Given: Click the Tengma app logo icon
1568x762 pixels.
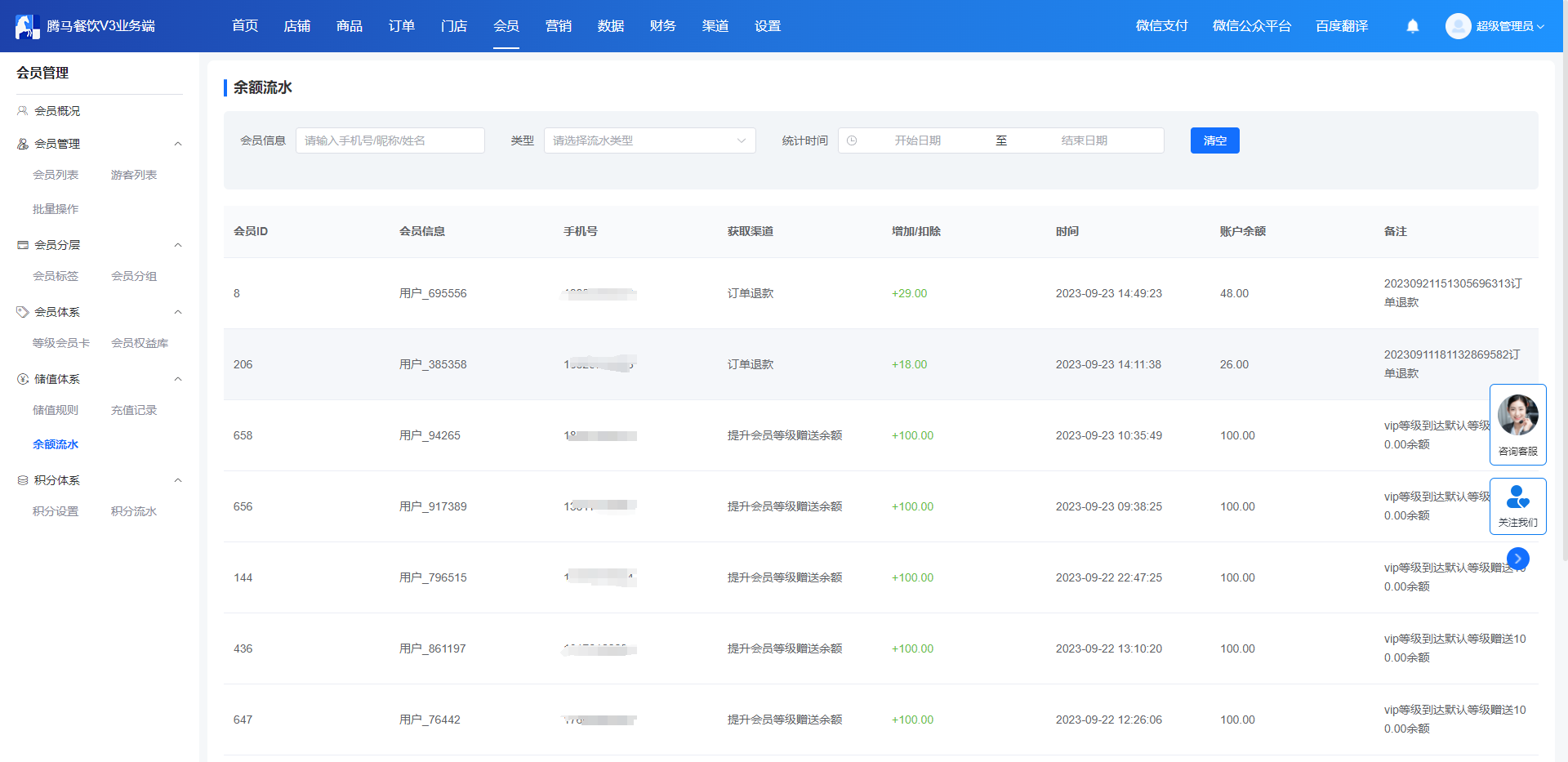Looking at the screenshot, I should (x=27, y=26).
